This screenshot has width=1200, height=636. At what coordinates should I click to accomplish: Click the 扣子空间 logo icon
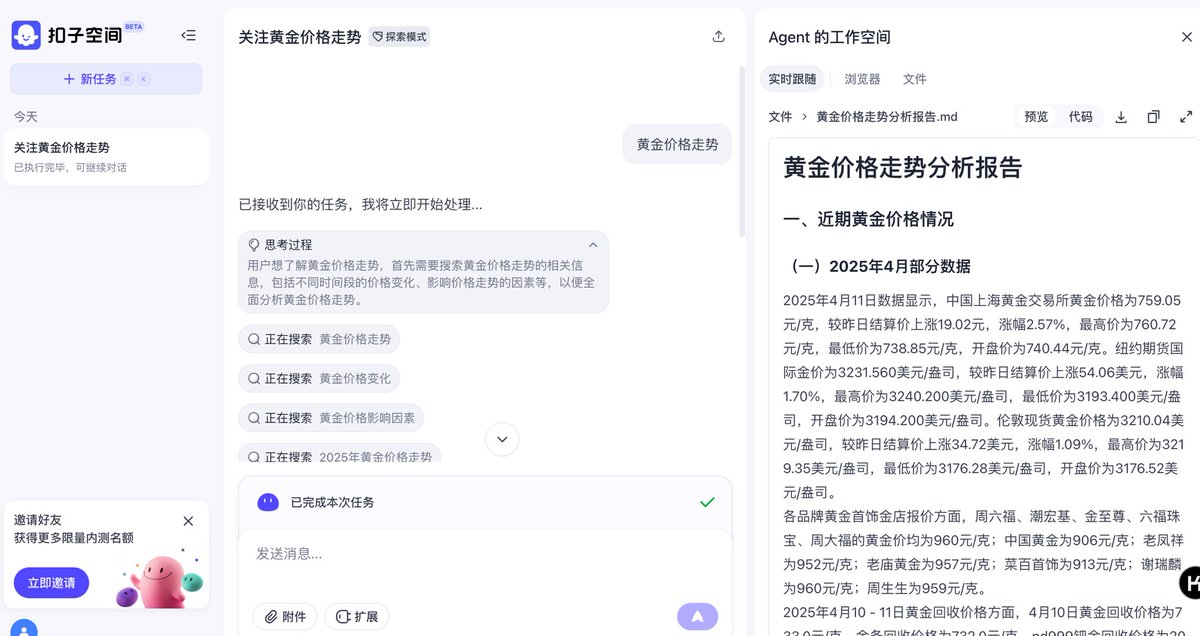pos(26,36)
